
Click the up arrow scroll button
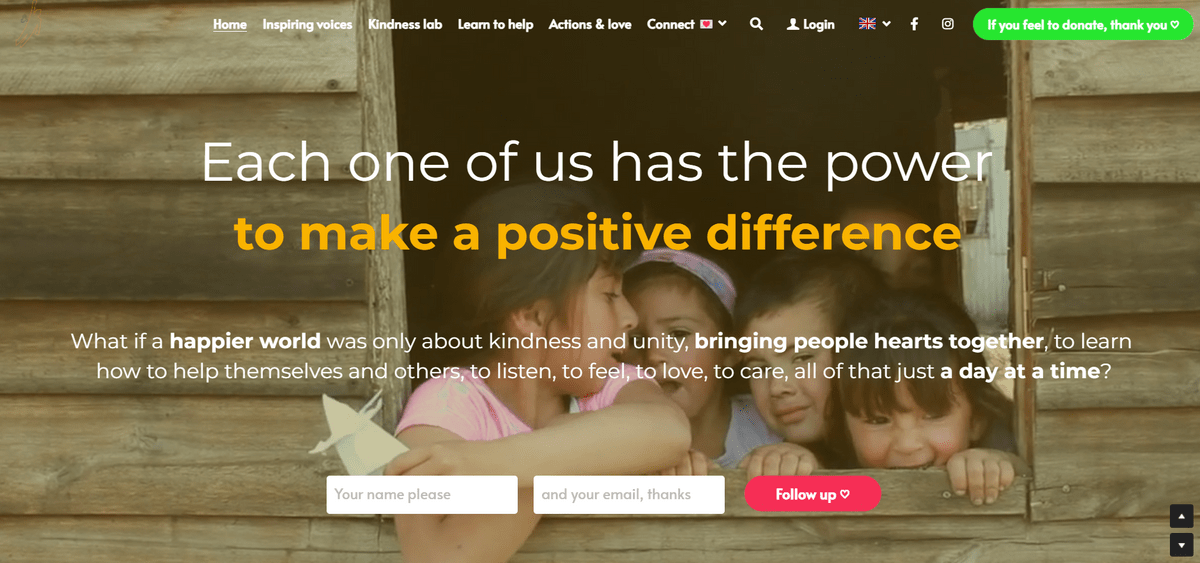point(1182,517)
